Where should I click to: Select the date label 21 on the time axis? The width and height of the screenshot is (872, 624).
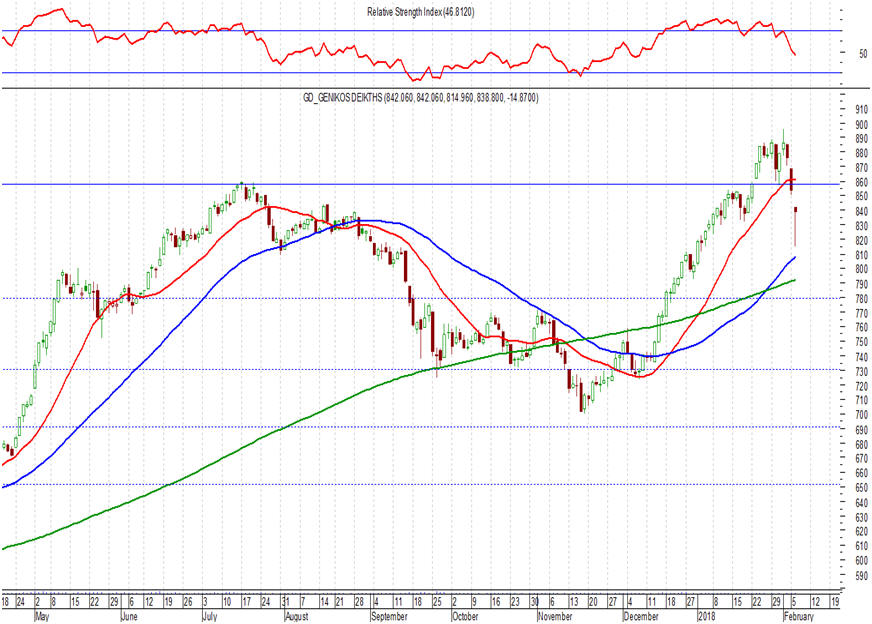(x=340, y=602)
